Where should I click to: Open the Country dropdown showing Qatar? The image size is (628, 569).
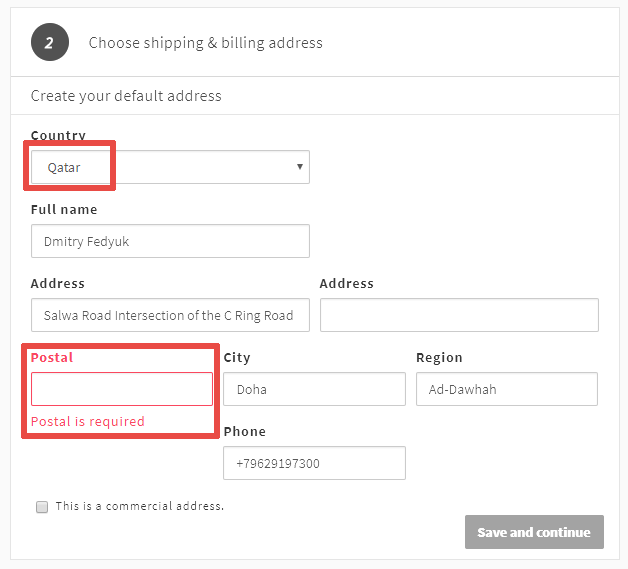170,167
